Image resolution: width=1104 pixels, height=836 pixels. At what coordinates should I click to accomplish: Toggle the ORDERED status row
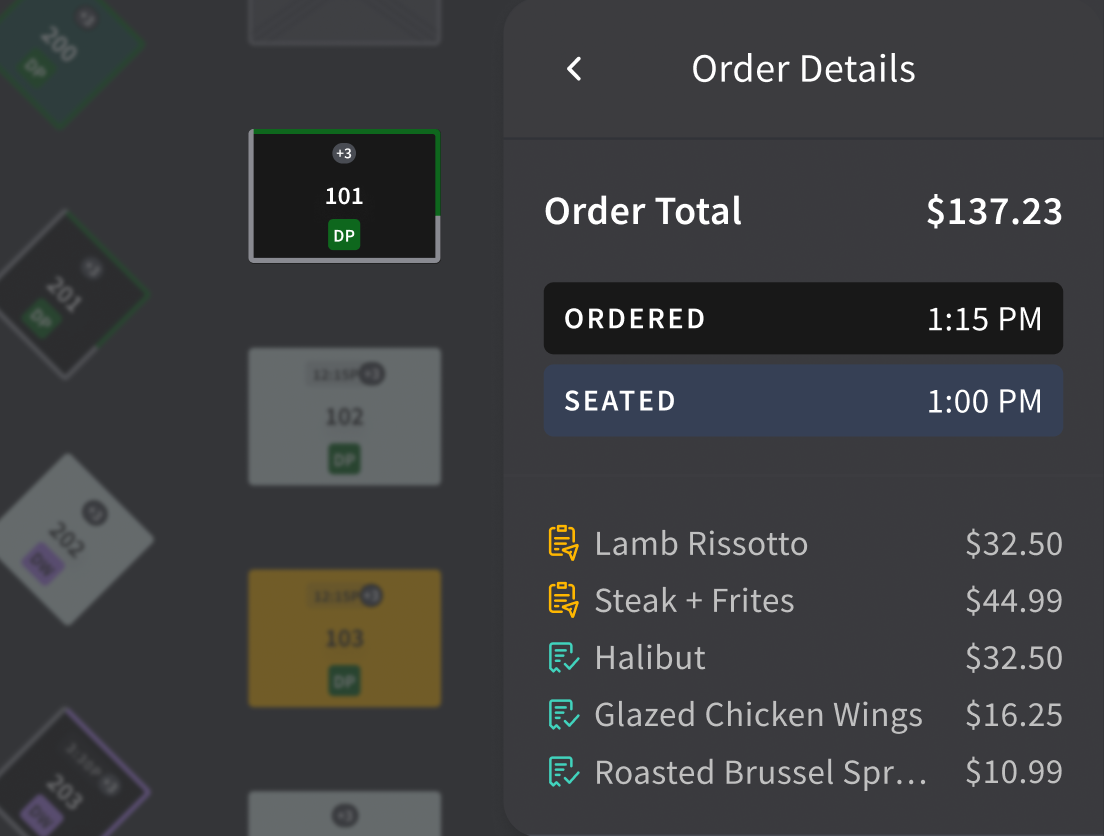pos(803,318)
